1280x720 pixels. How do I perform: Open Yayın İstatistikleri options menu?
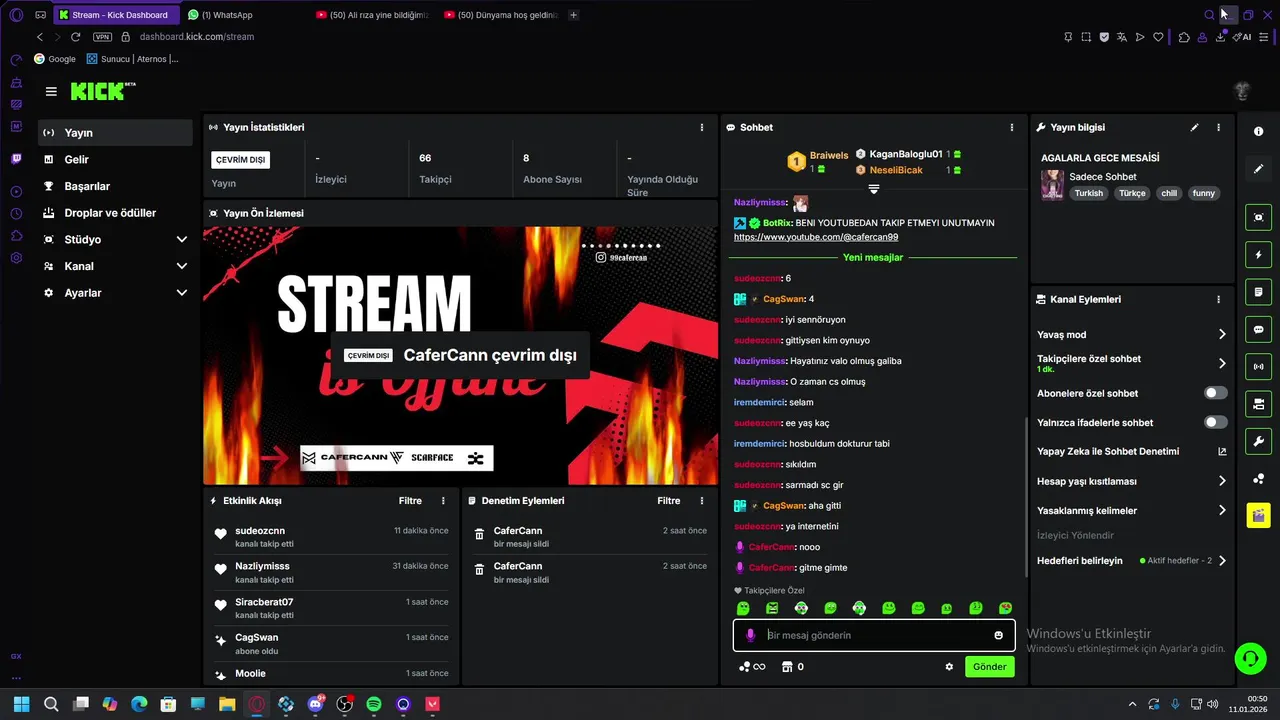702,128
